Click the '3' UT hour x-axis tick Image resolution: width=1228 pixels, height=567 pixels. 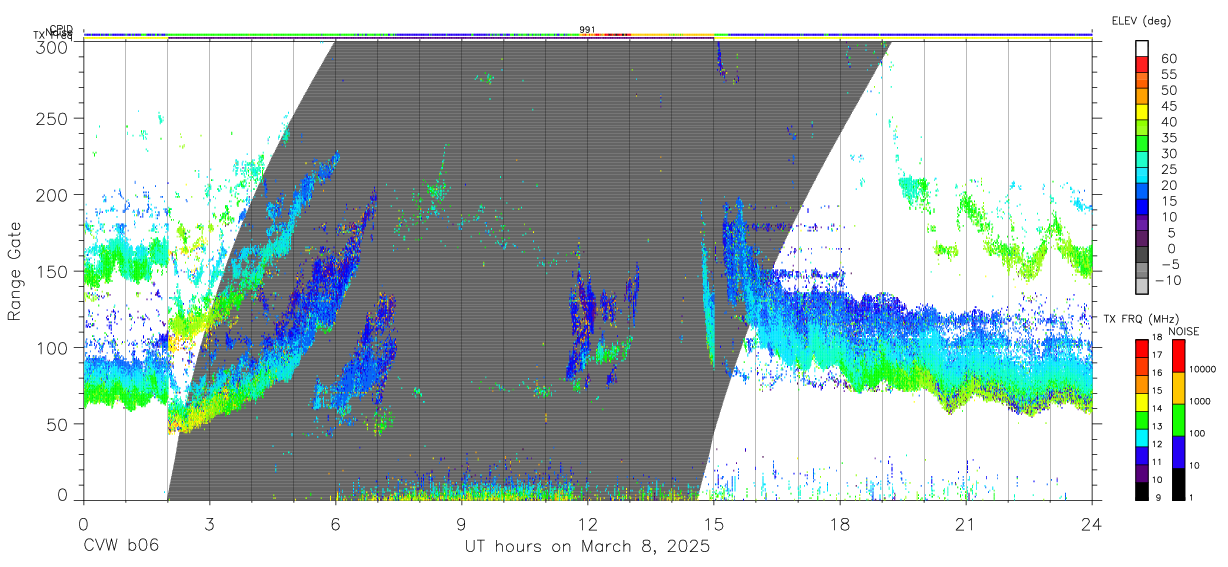[x=209, y=524]
